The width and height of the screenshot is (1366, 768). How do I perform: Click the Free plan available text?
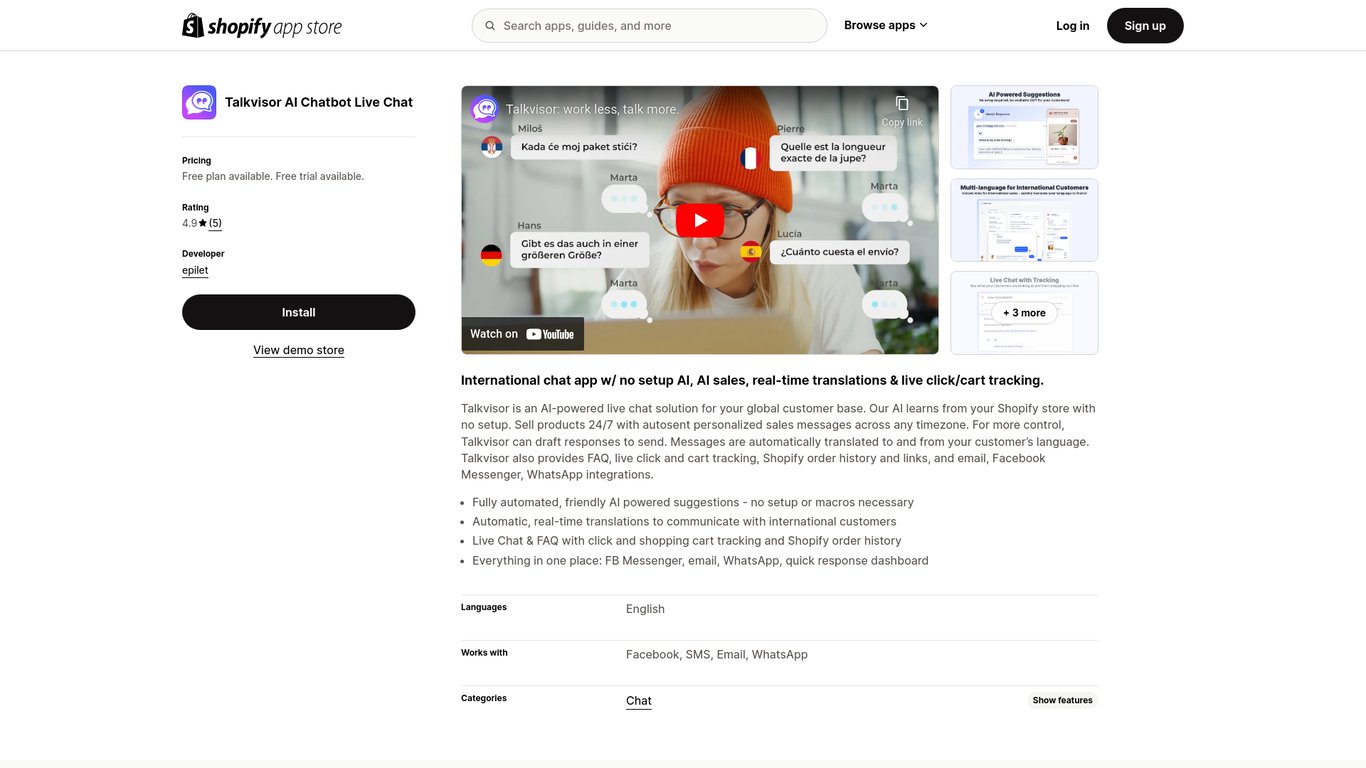(x=273, y=176)
